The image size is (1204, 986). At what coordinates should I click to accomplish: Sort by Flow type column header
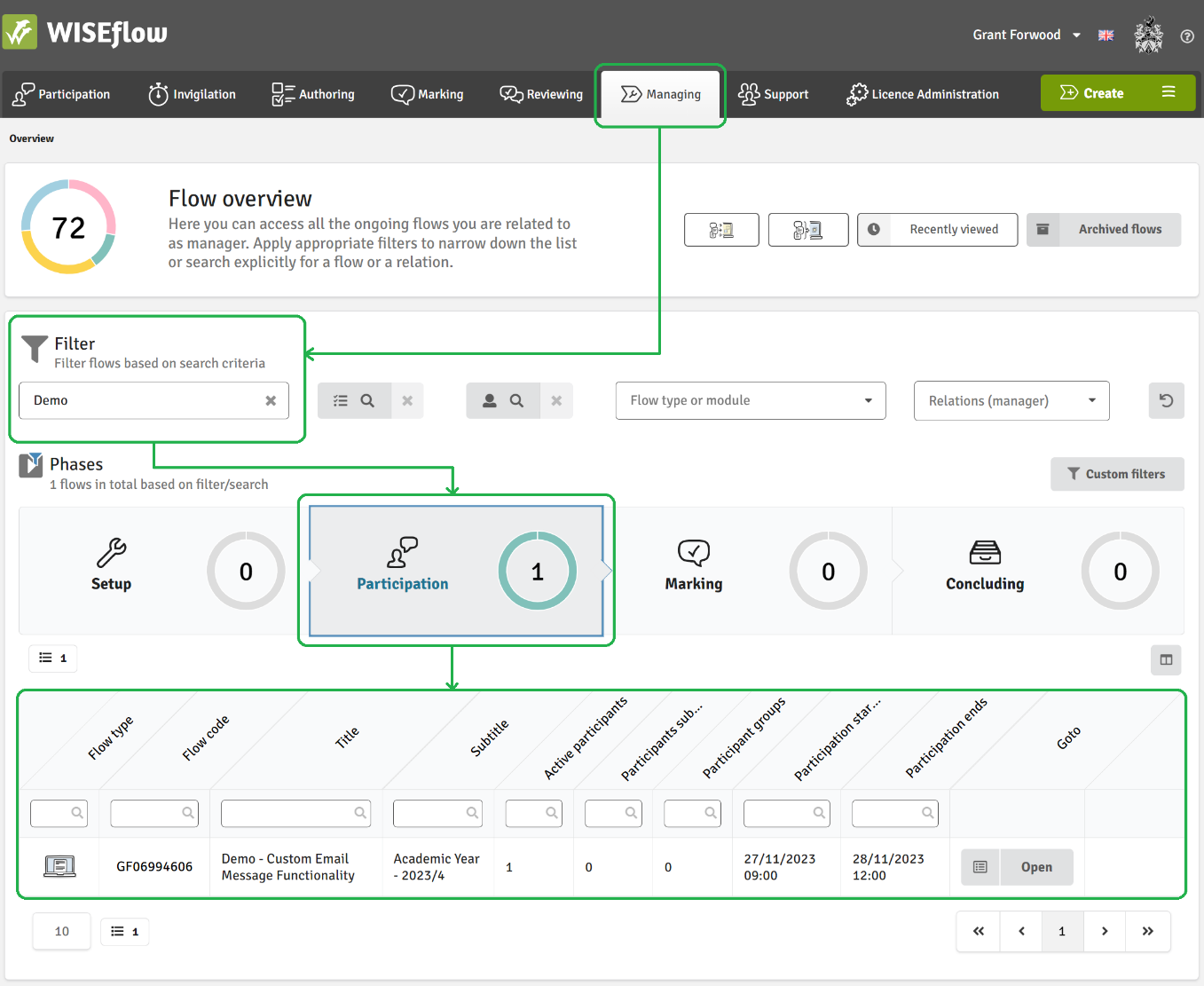110,738
